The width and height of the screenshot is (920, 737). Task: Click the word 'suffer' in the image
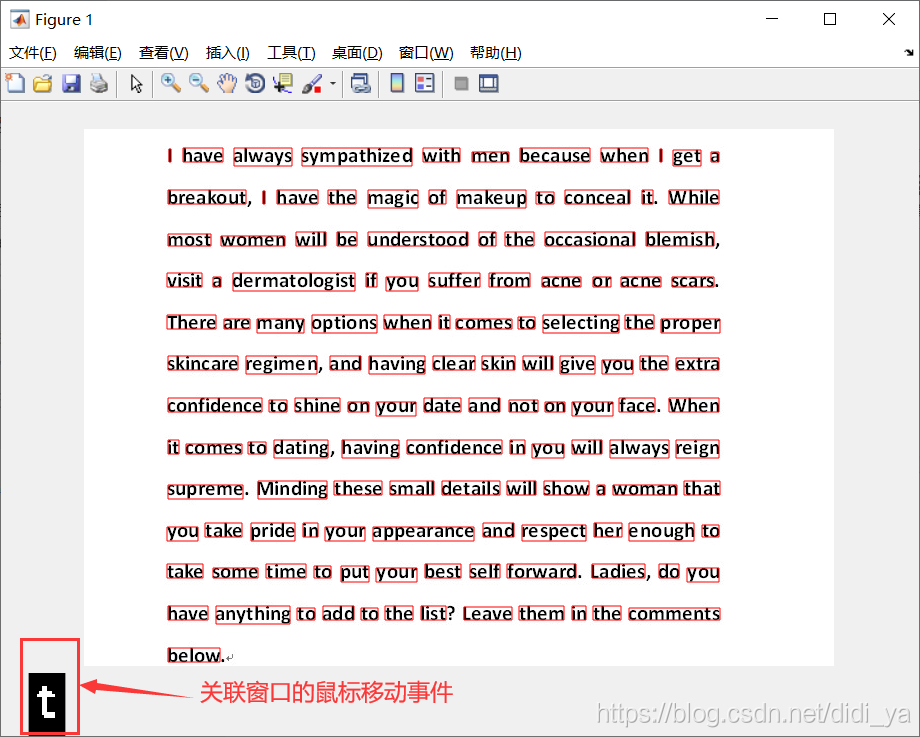455,280
